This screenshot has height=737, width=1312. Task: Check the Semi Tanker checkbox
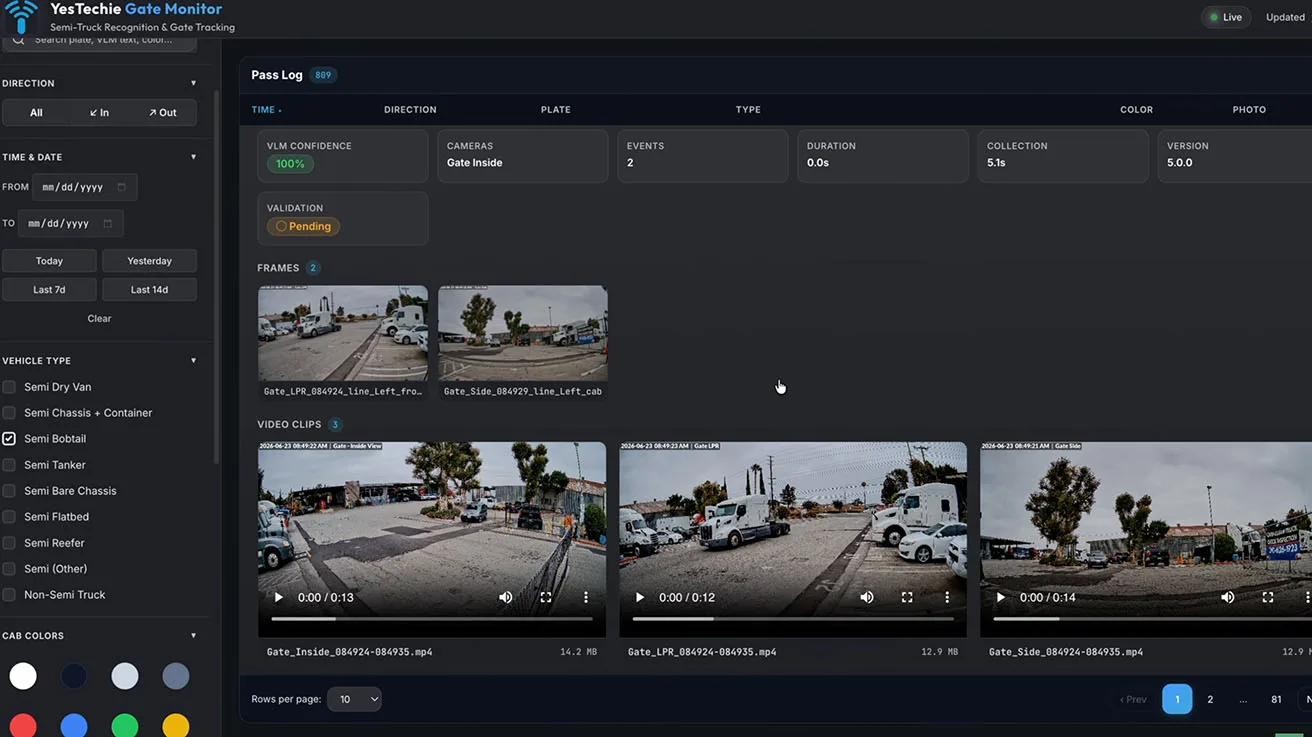tap(9, 465)
